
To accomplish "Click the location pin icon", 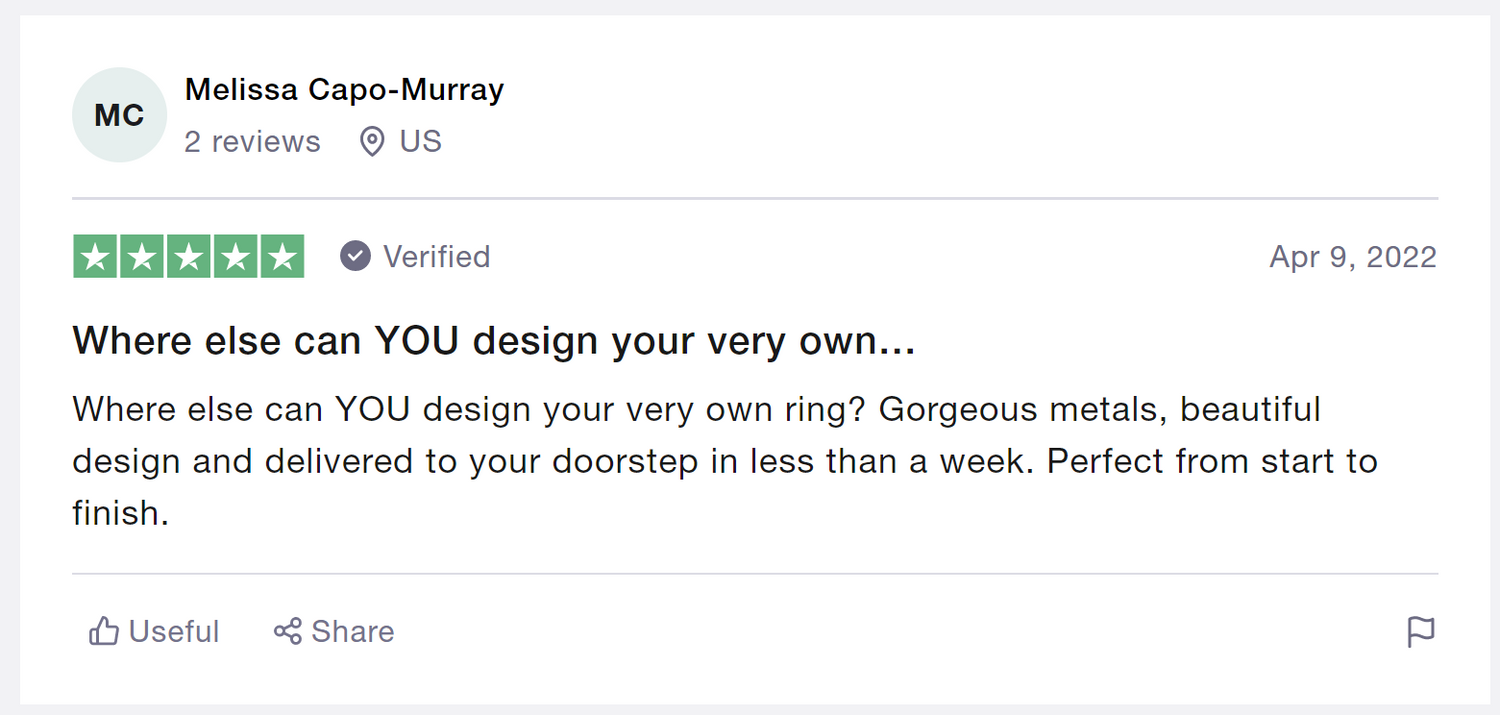I will click(x=372, y=142).
